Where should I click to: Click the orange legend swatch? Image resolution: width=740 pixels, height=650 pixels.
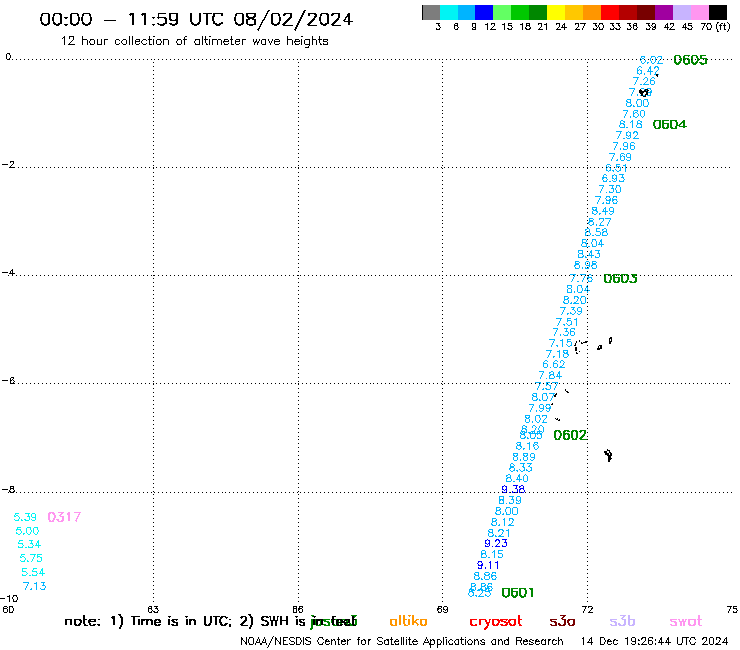click(x=591, y=12)
